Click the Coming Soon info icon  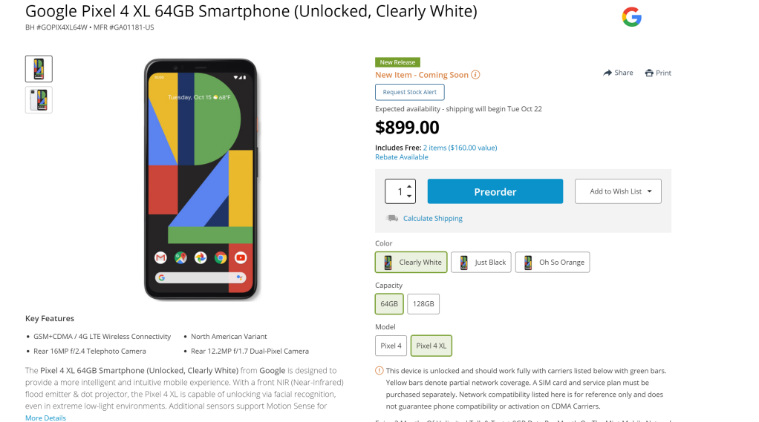point(476,74)
